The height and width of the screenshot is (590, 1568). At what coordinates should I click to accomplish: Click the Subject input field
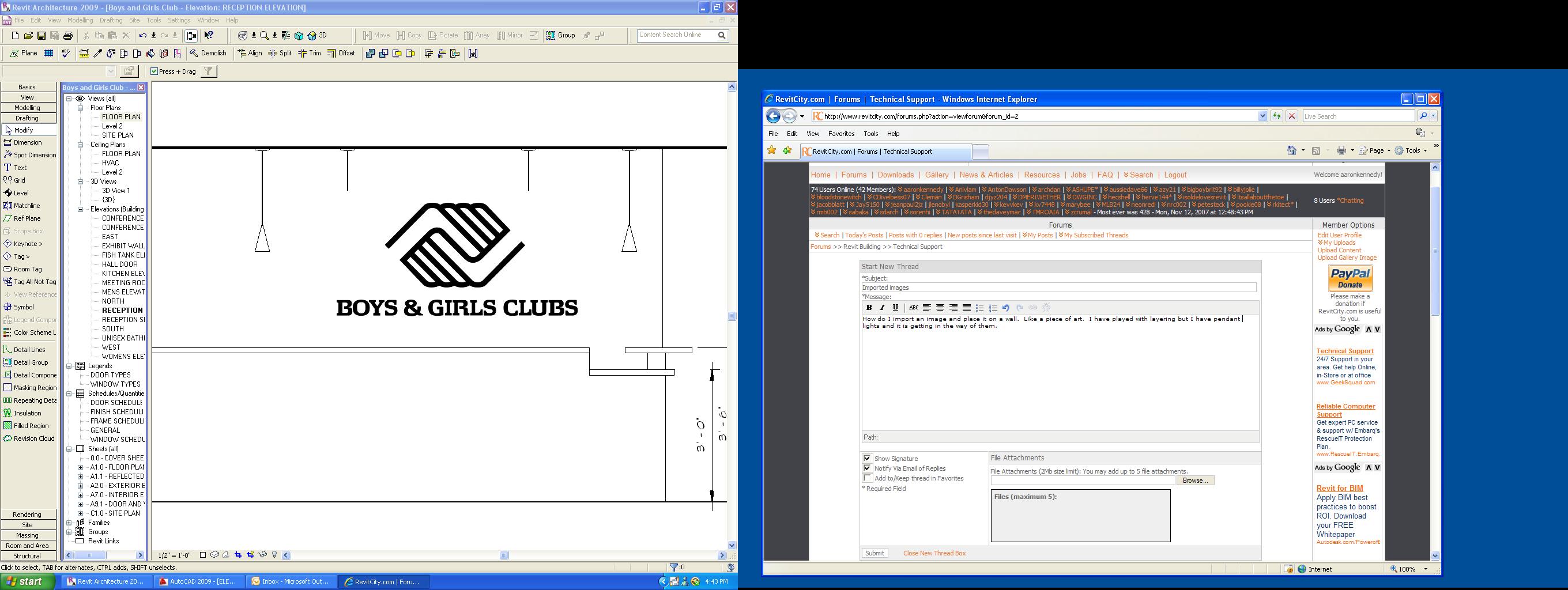pos(1058,288)
